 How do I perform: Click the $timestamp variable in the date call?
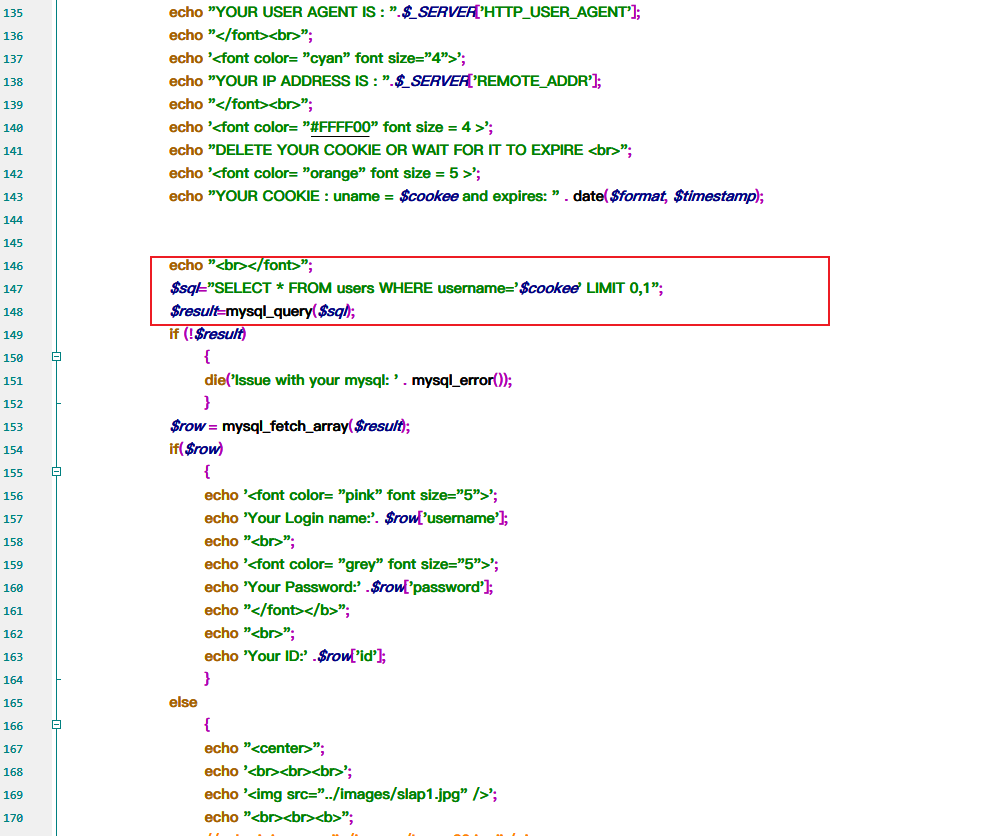tap(714, 197)
